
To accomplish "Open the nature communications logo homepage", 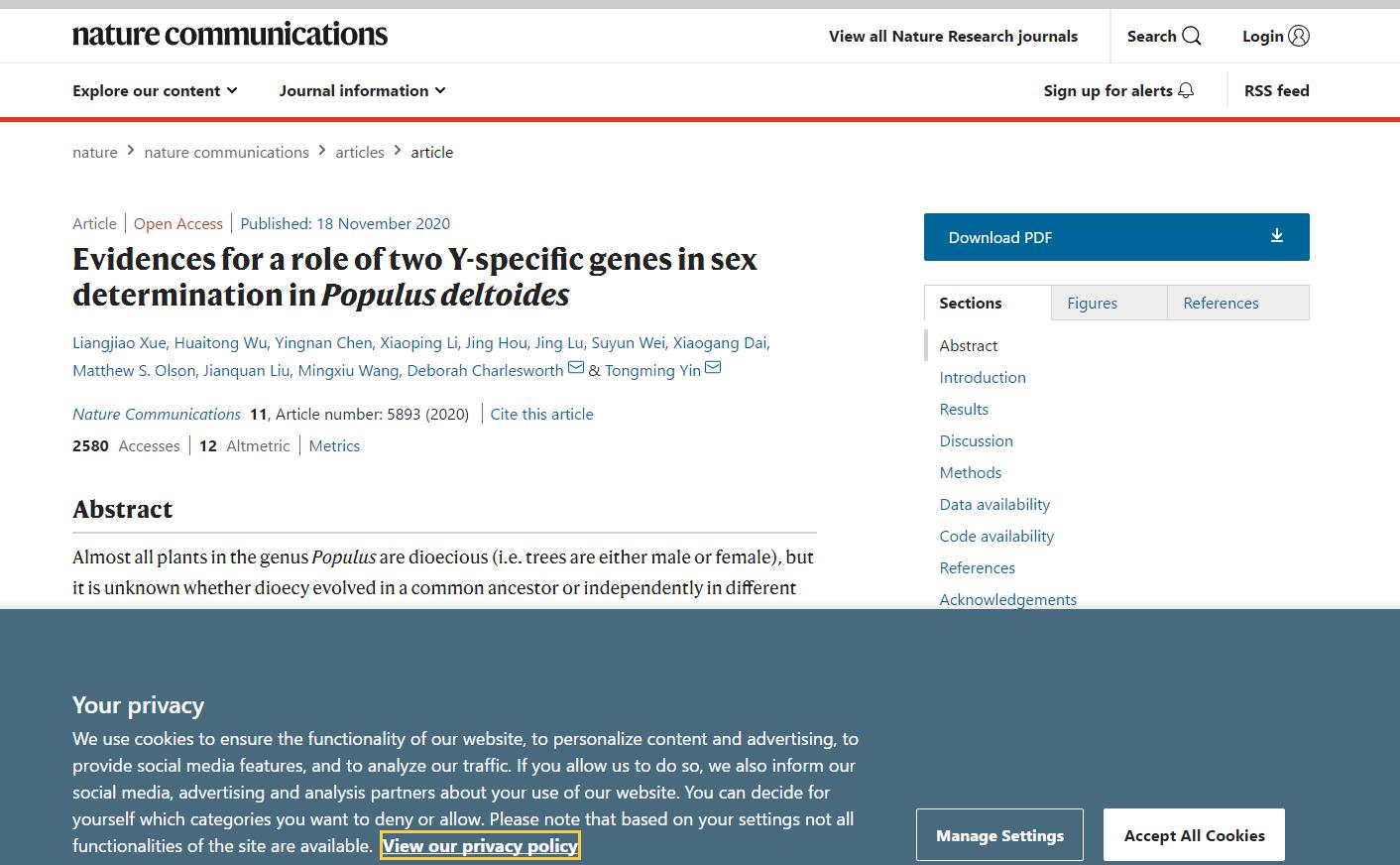I will click(x=230, y=35).
